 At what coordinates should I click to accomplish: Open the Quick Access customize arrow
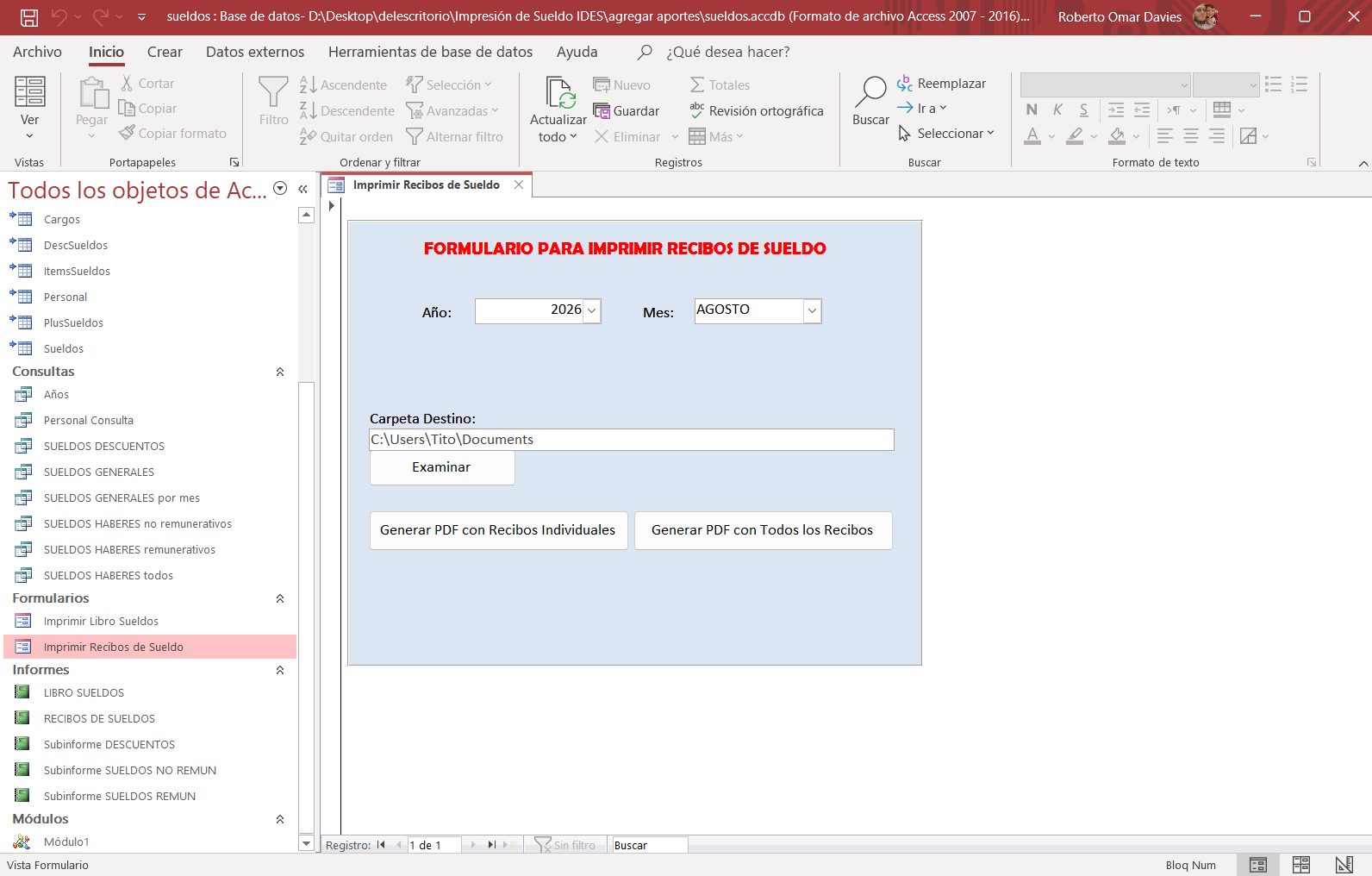coord(142,17)
